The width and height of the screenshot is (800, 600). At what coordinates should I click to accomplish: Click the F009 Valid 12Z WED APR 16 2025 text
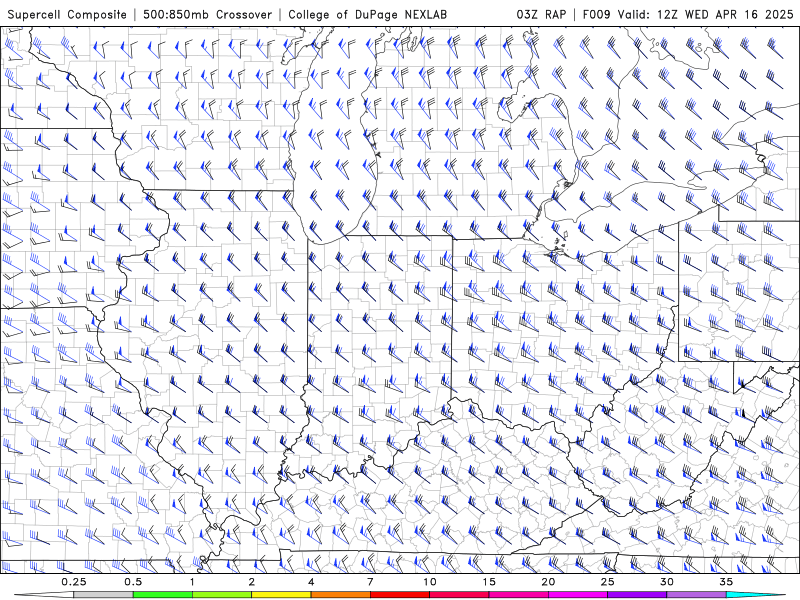[x=688, y=14]
